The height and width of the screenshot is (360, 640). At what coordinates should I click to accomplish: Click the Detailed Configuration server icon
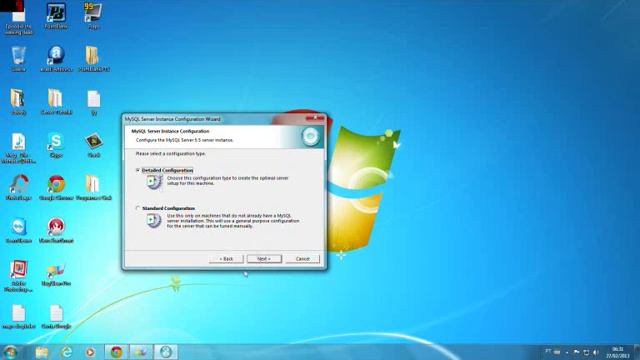(x=154, y=182)
